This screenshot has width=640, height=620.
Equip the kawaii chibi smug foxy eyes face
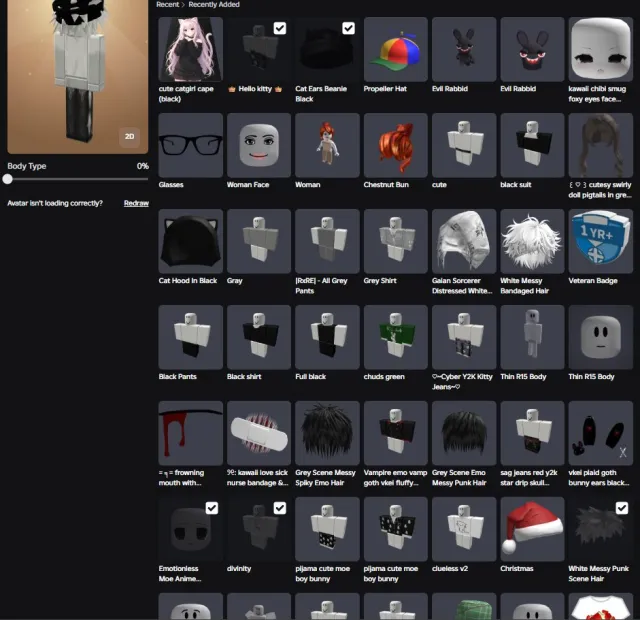(x=600, y=49)
